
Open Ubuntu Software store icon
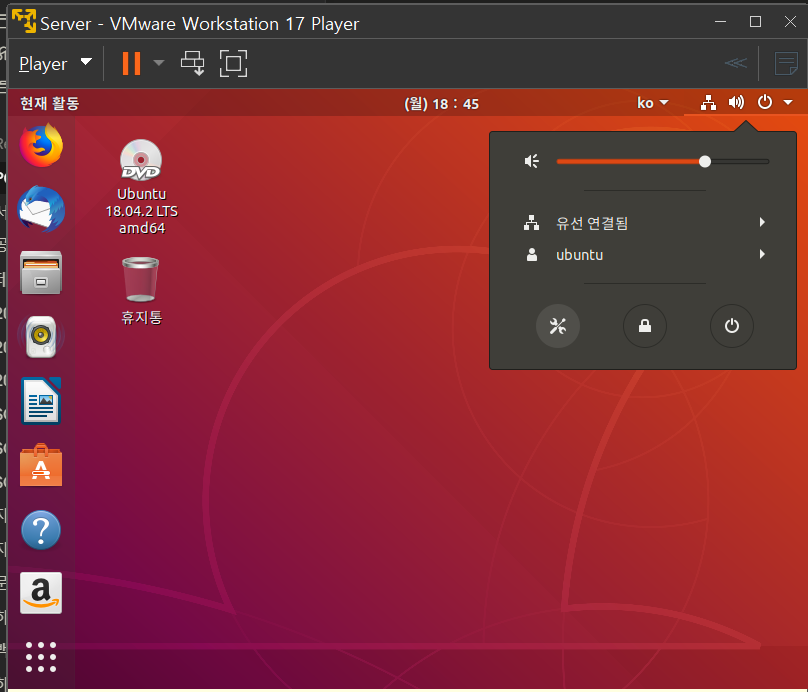coord(41,465)
